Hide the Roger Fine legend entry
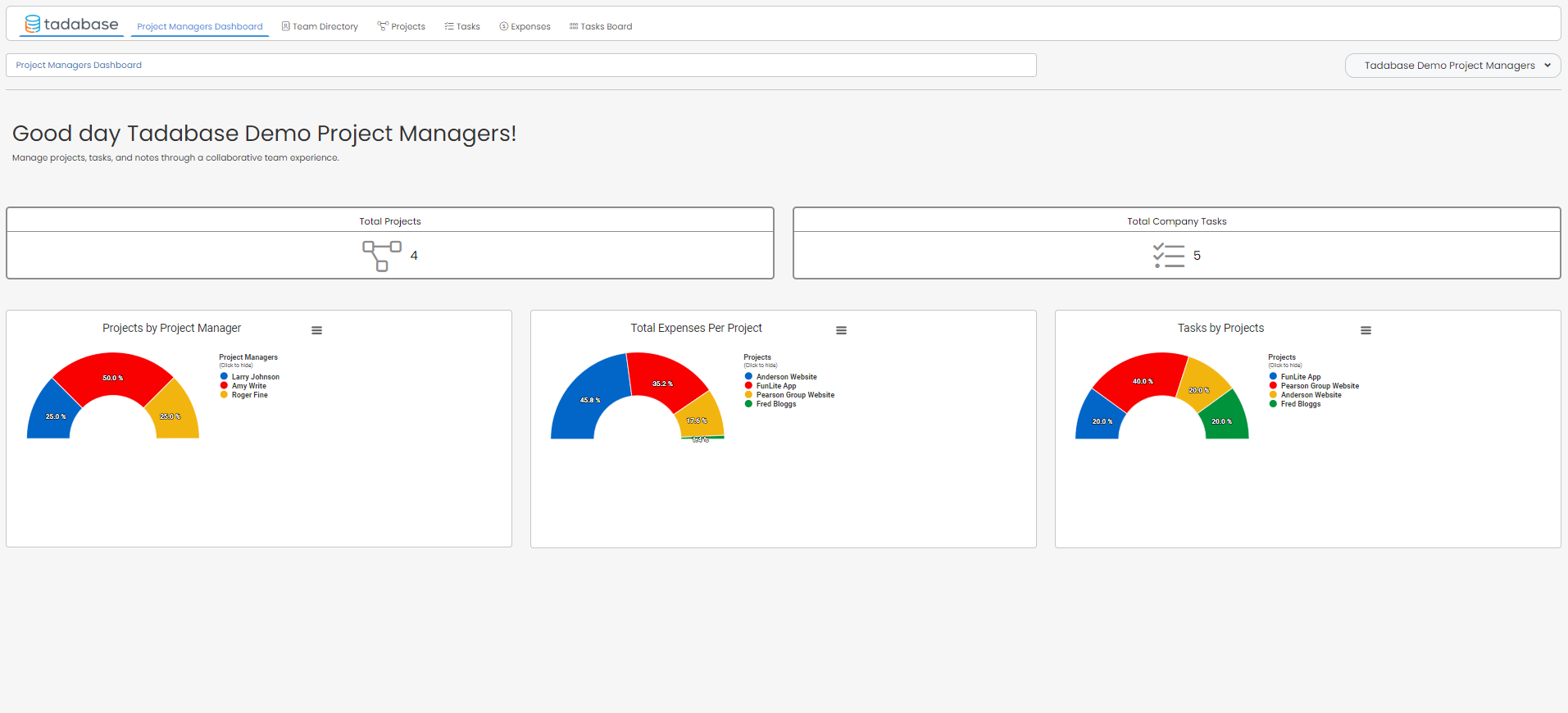Screen dimensions: 1568x713 point(244,395)
